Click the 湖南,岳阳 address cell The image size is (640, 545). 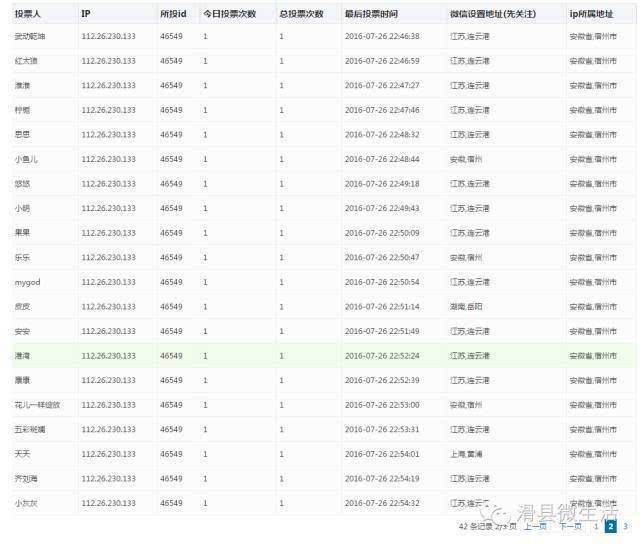466,307
